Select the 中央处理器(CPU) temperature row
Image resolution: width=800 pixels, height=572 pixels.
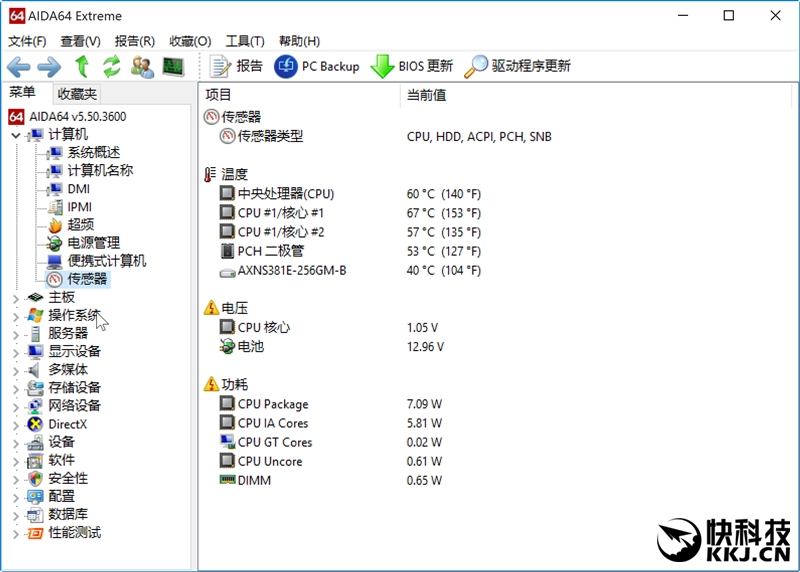point(351,194)
